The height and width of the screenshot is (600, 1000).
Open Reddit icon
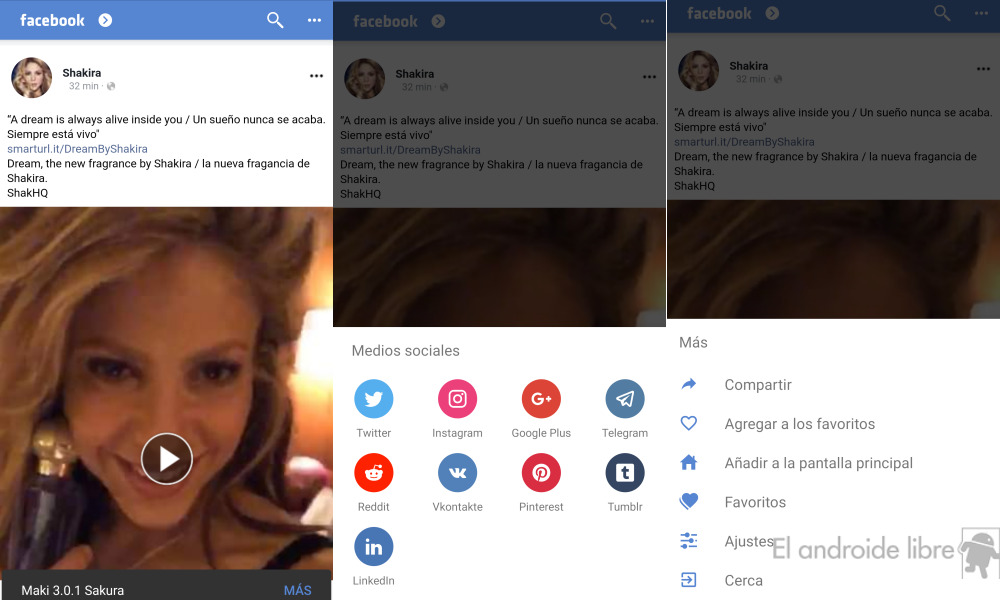[x=374, y=472]
